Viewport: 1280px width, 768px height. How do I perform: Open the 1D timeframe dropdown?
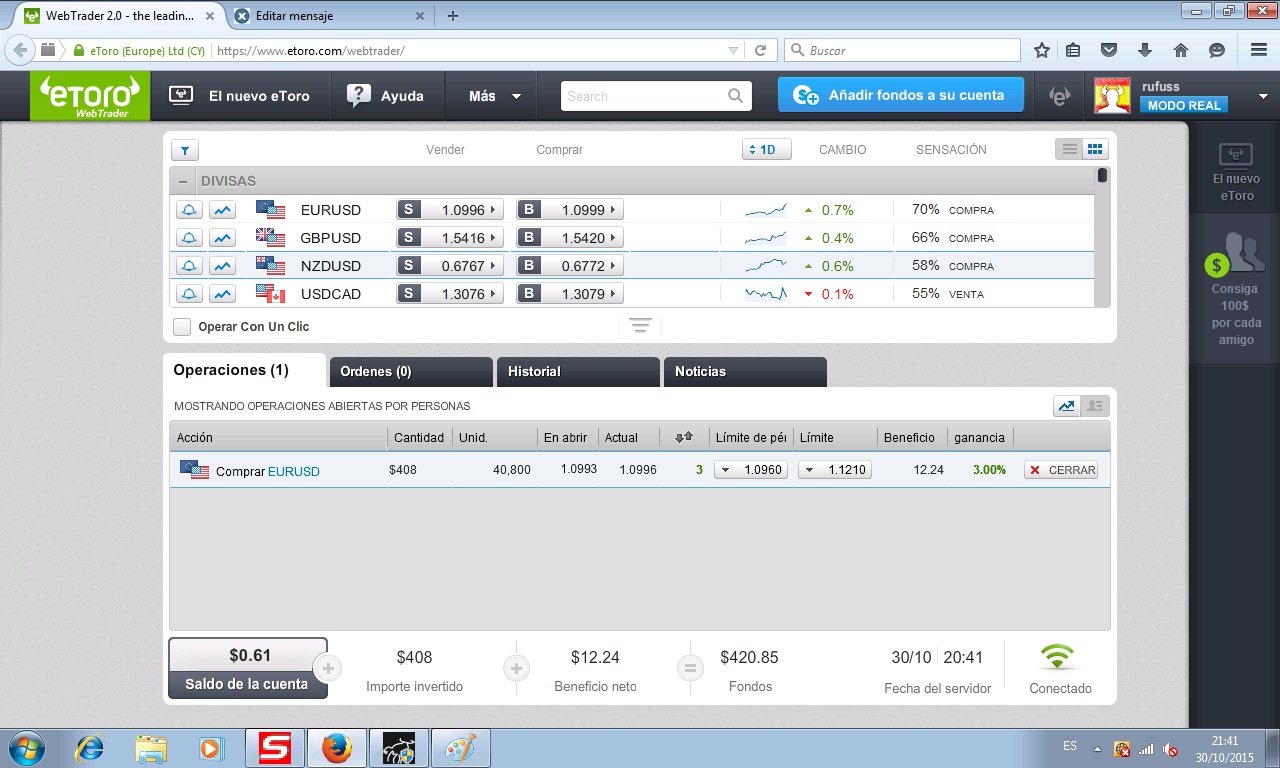coord(767,150)
